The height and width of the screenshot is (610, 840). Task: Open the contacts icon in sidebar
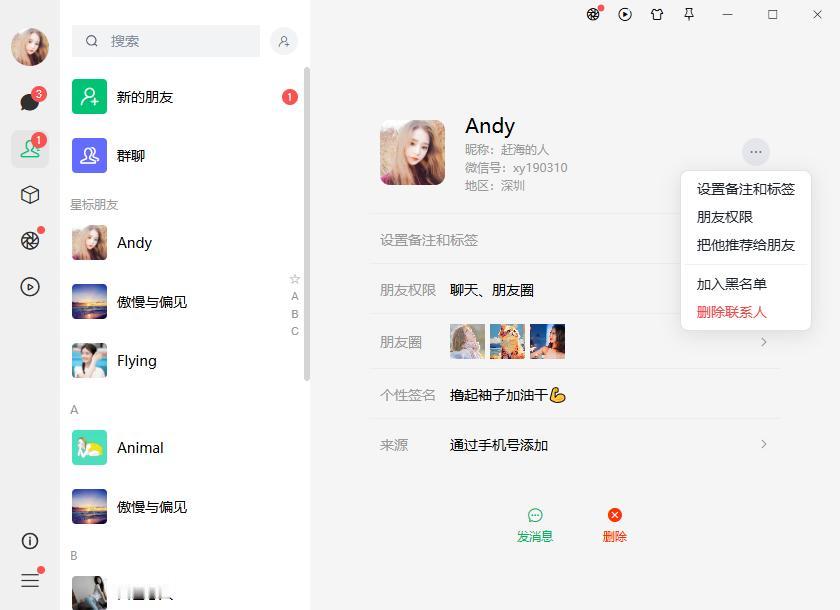tap(30, 148)
